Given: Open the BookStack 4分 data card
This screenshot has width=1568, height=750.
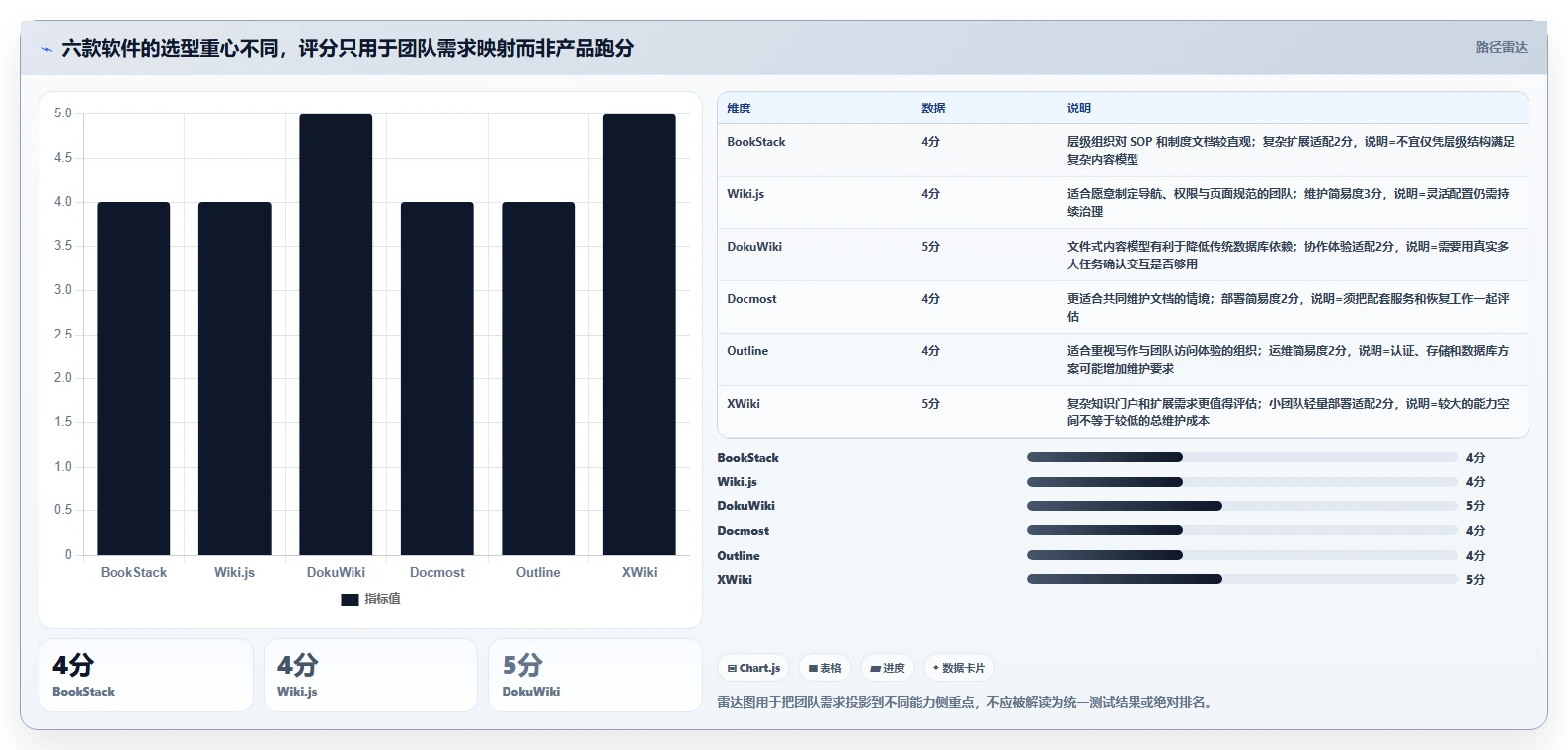Looking at the screenshot, I should tap(146, 675).
